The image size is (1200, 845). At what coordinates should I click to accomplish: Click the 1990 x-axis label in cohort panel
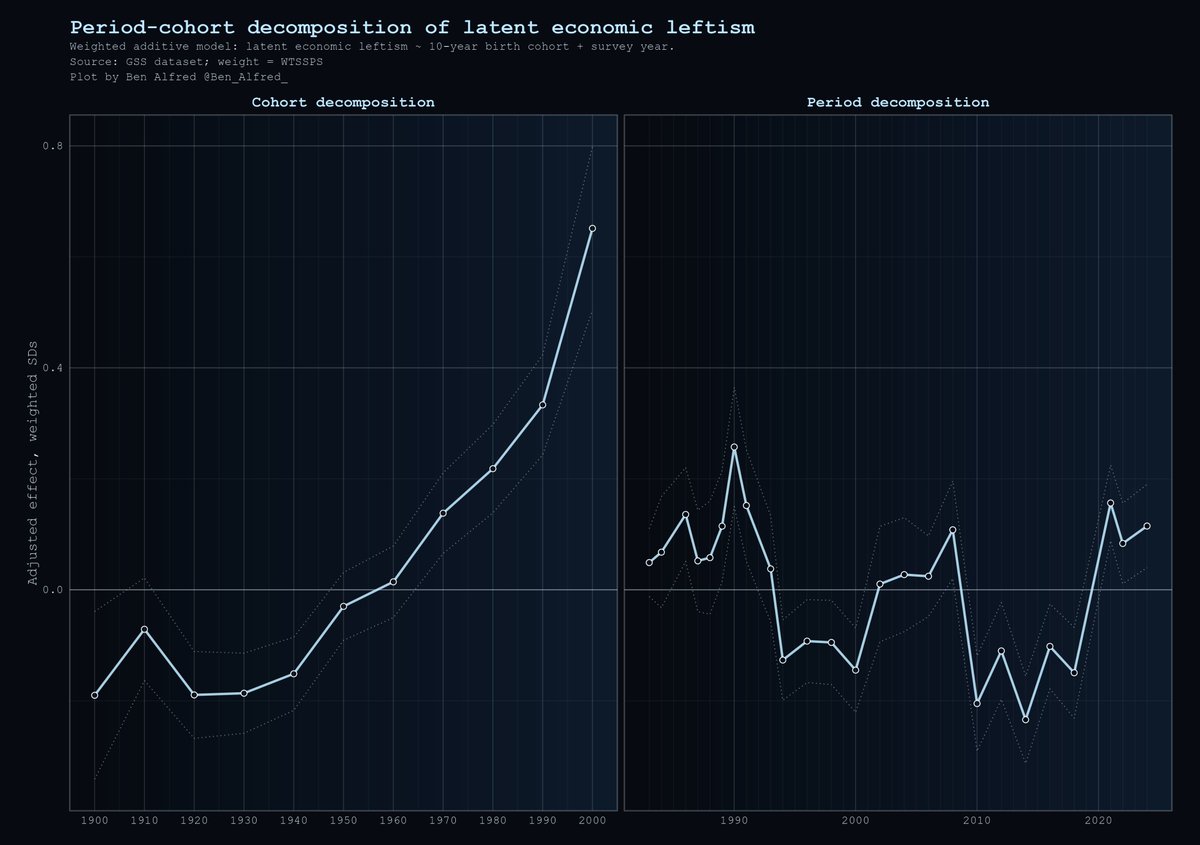click(543, 820)
